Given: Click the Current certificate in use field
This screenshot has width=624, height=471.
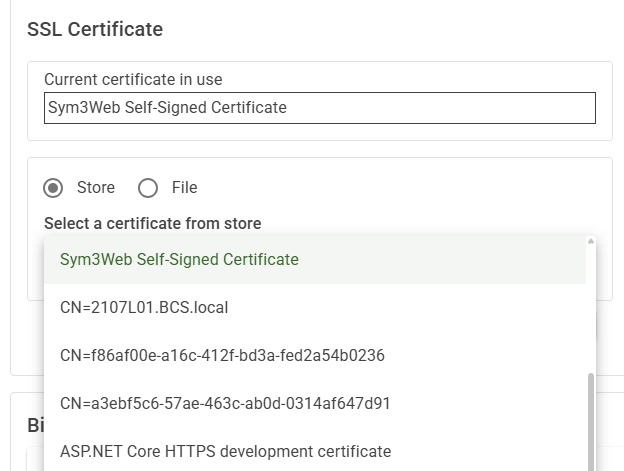Looking at the screenshot, I should (319, 108).
